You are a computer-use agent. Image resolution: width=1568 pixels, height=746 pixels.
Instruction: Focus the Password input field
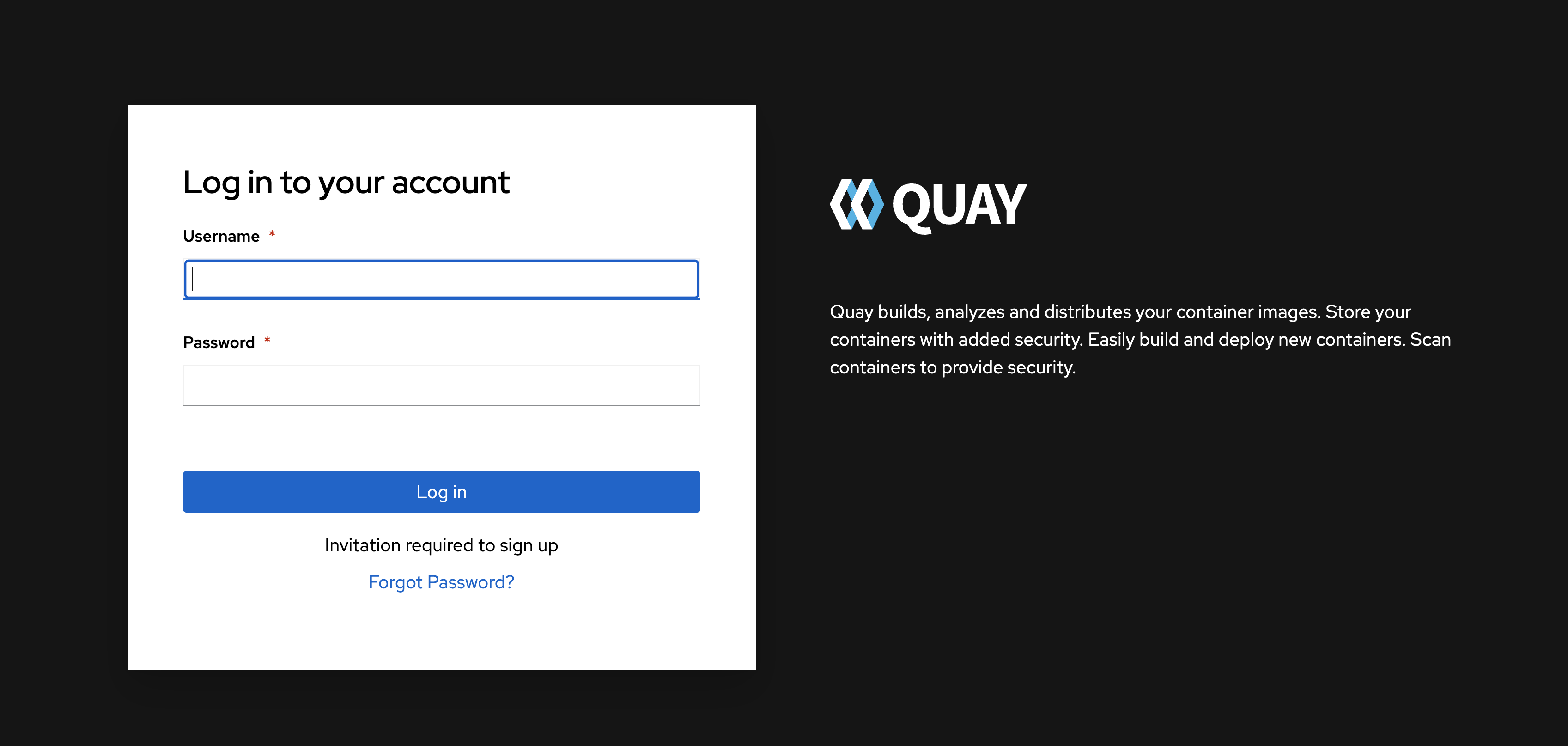tap(441, 385)
